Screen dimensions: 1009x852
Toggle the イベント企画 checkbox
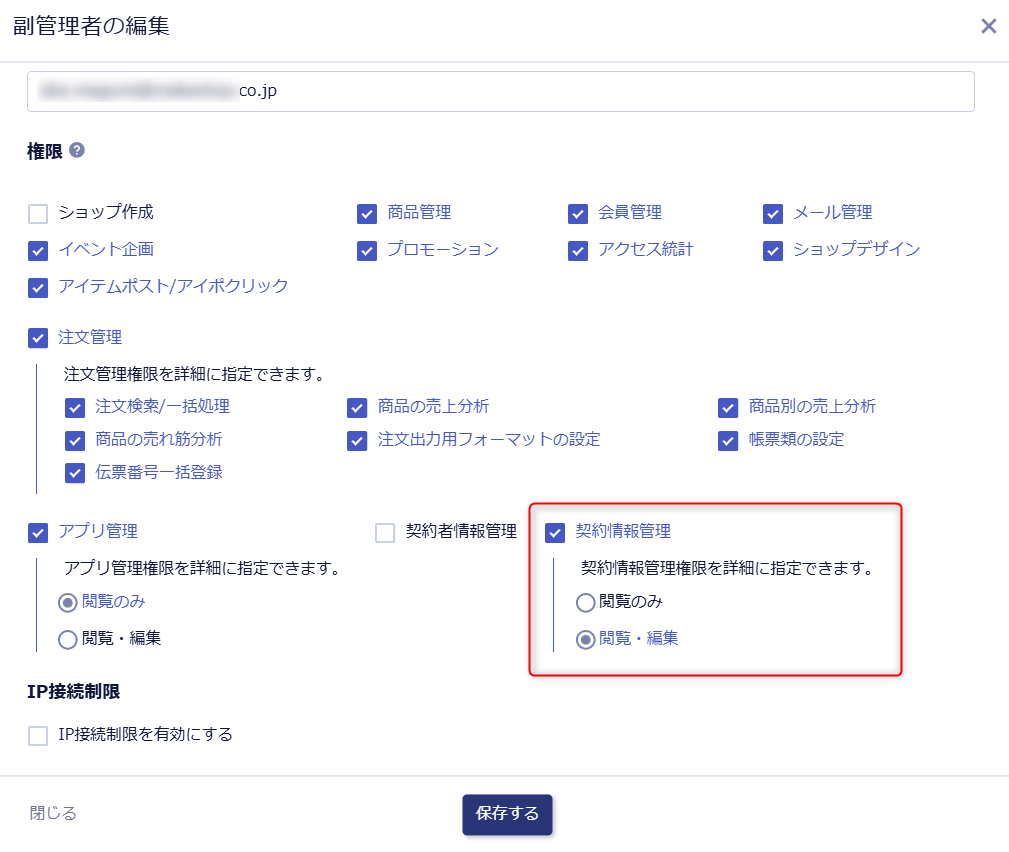tap(38, 251)
